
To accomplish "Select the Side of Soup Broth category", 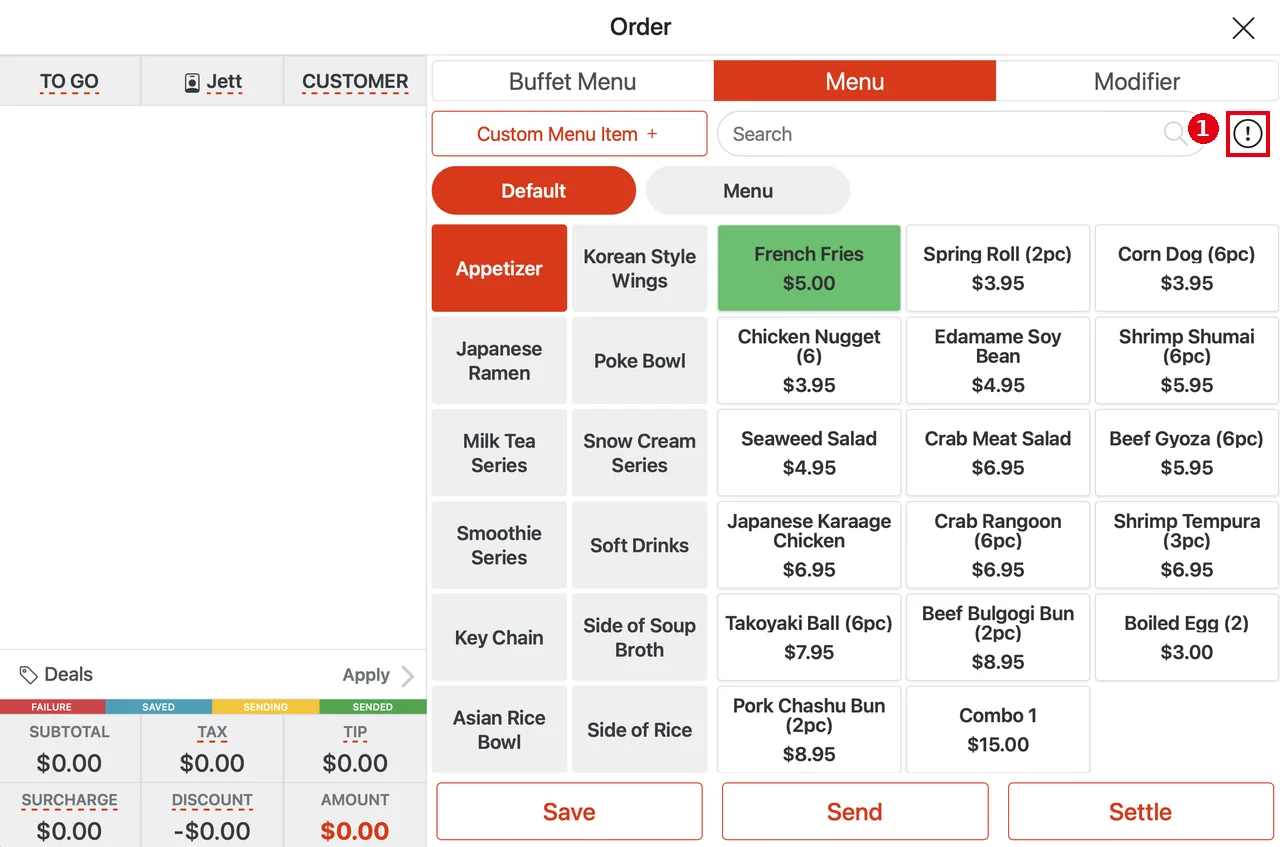I will coord(640,637).
